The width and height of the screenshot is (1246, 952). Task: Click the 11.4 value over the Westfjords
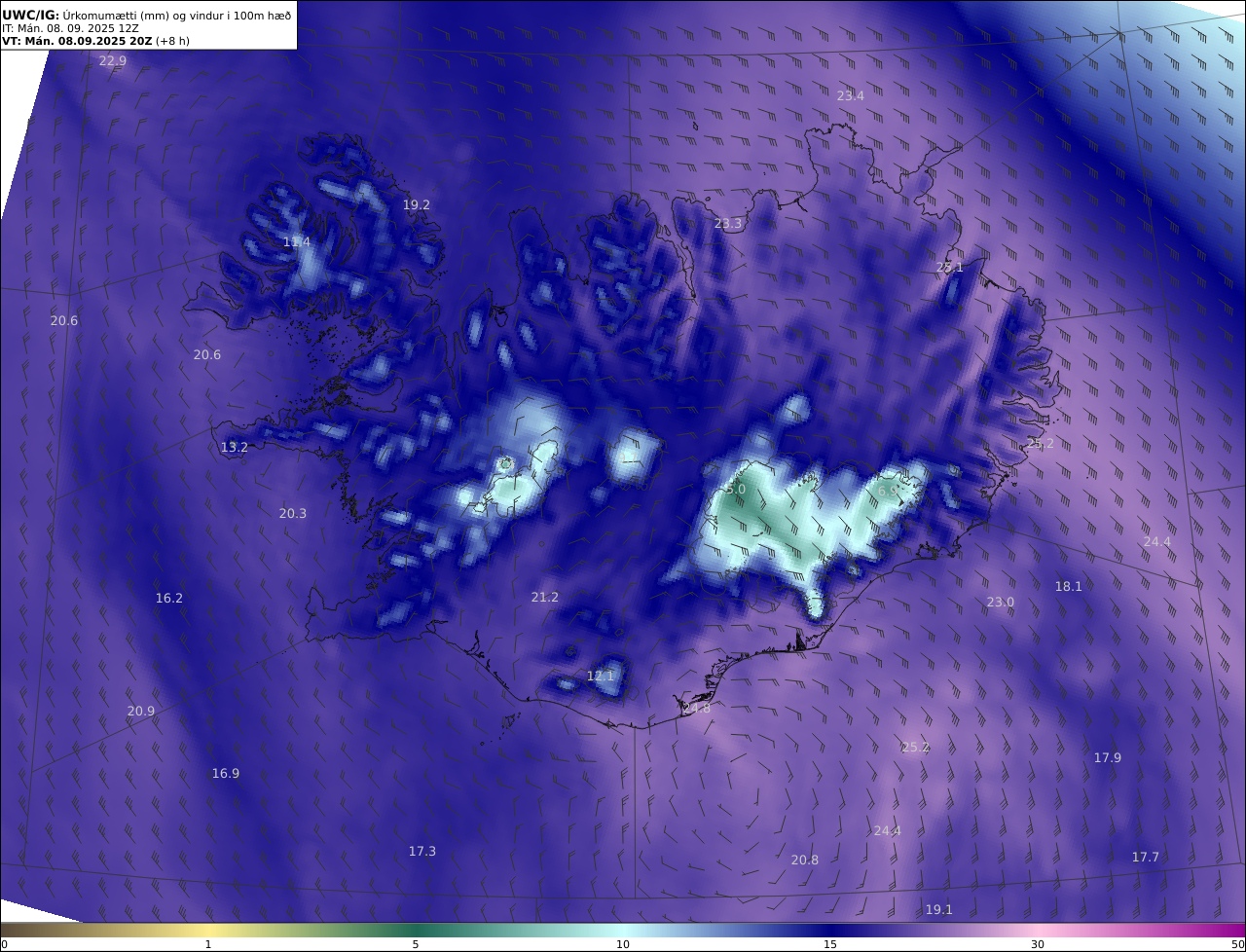click(x=297, y=241)
